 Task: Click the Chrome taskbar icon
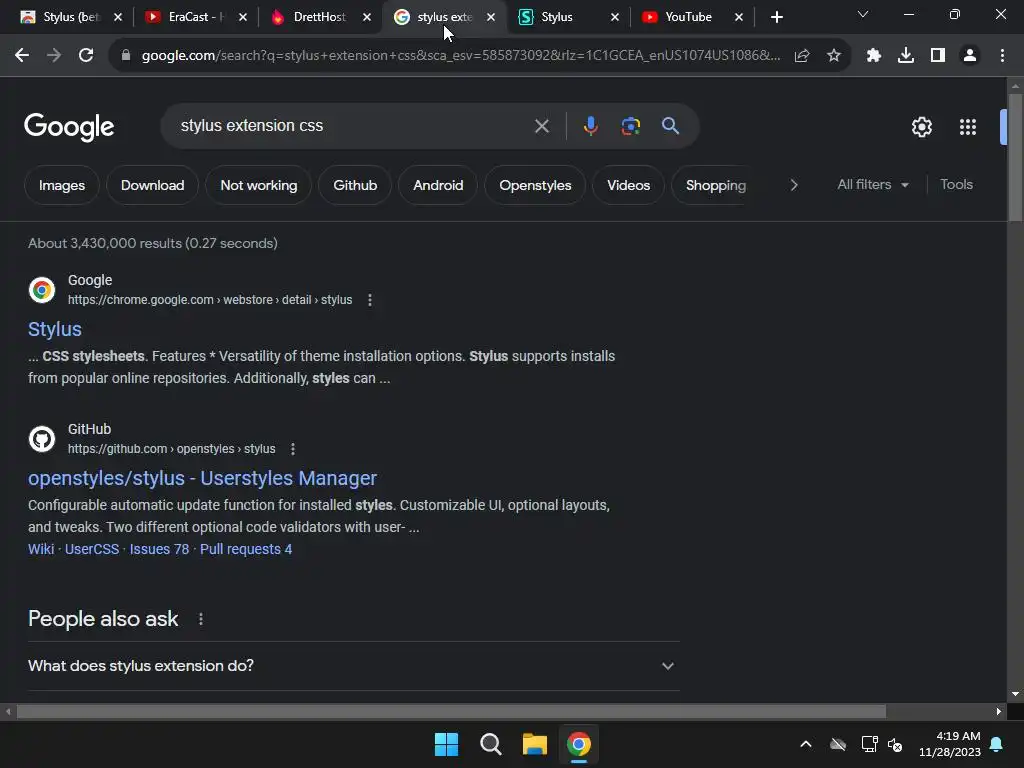[x=579, y=744]
